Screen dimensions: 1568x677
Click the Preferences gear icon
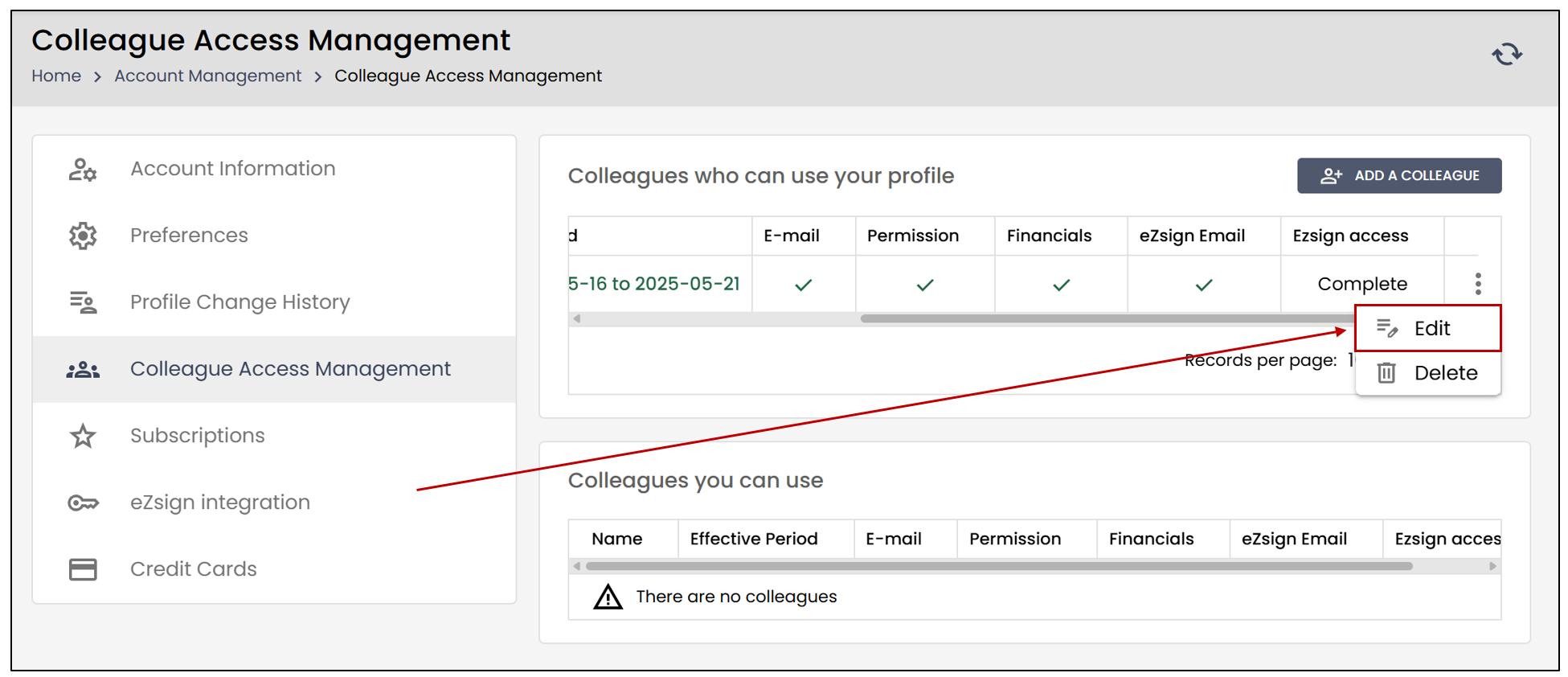(83, 236)
